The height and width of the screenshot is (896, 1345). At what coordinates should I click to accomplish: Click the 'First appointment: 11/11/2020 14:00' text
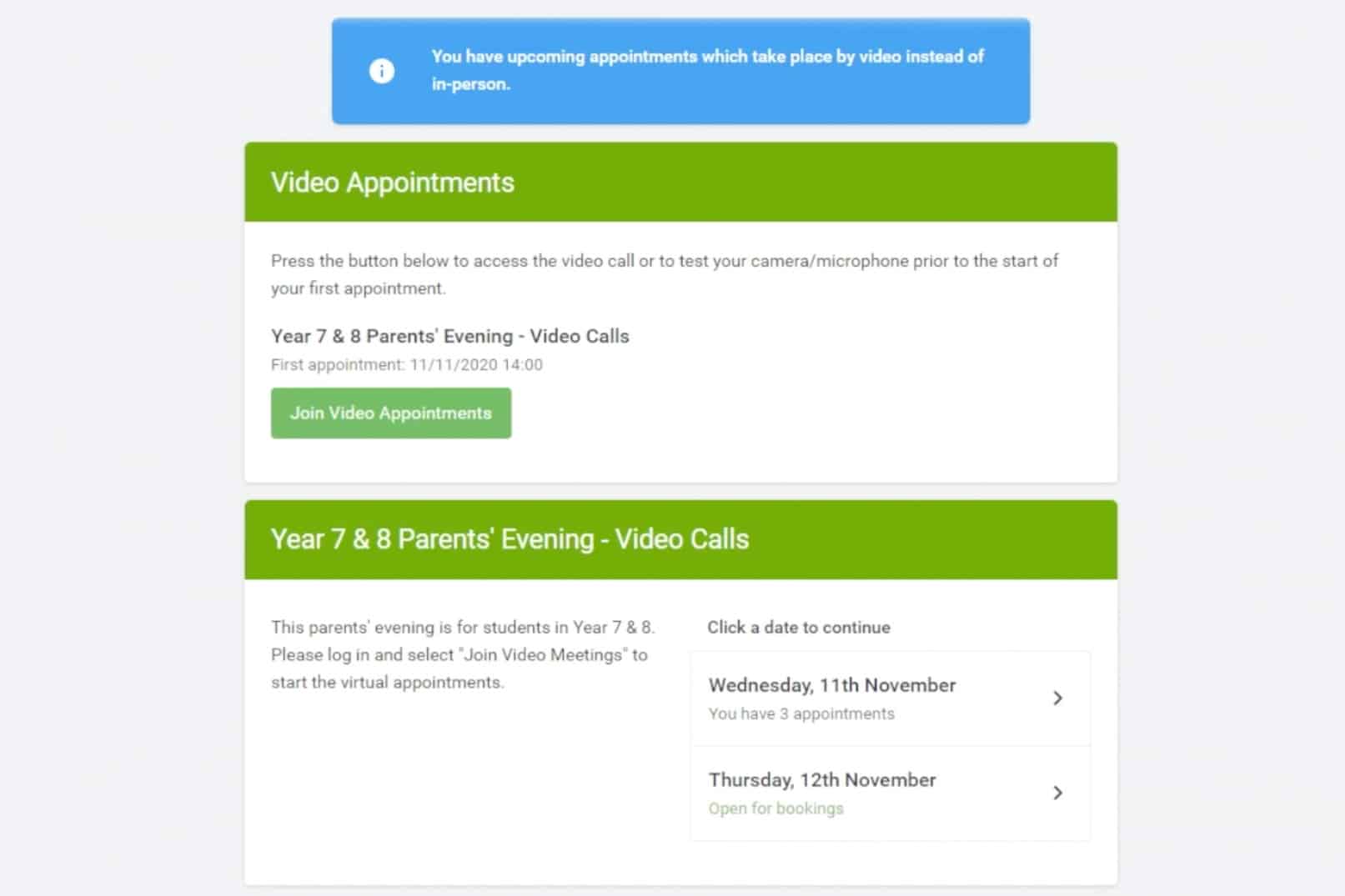(x=406, y=364)
